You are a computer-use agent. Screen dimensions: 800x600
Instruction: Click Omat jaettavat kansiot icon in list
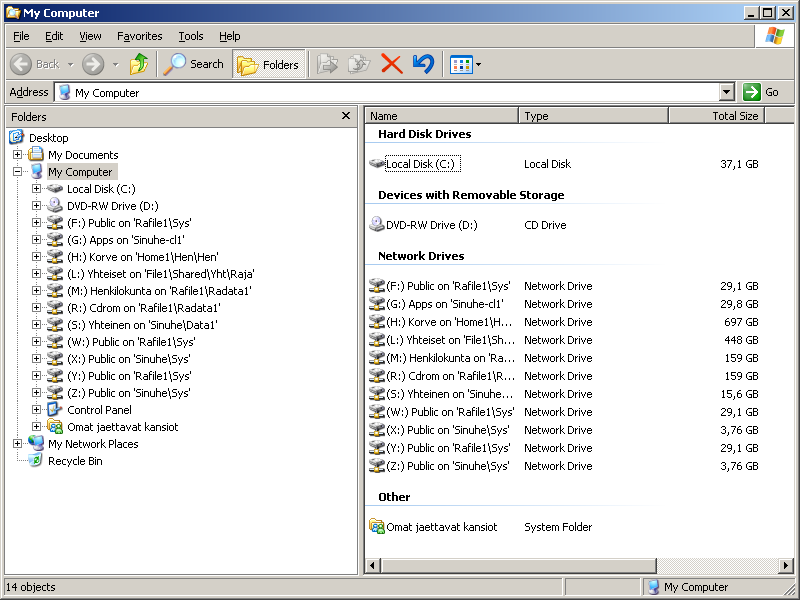click(x=377, y=526)
